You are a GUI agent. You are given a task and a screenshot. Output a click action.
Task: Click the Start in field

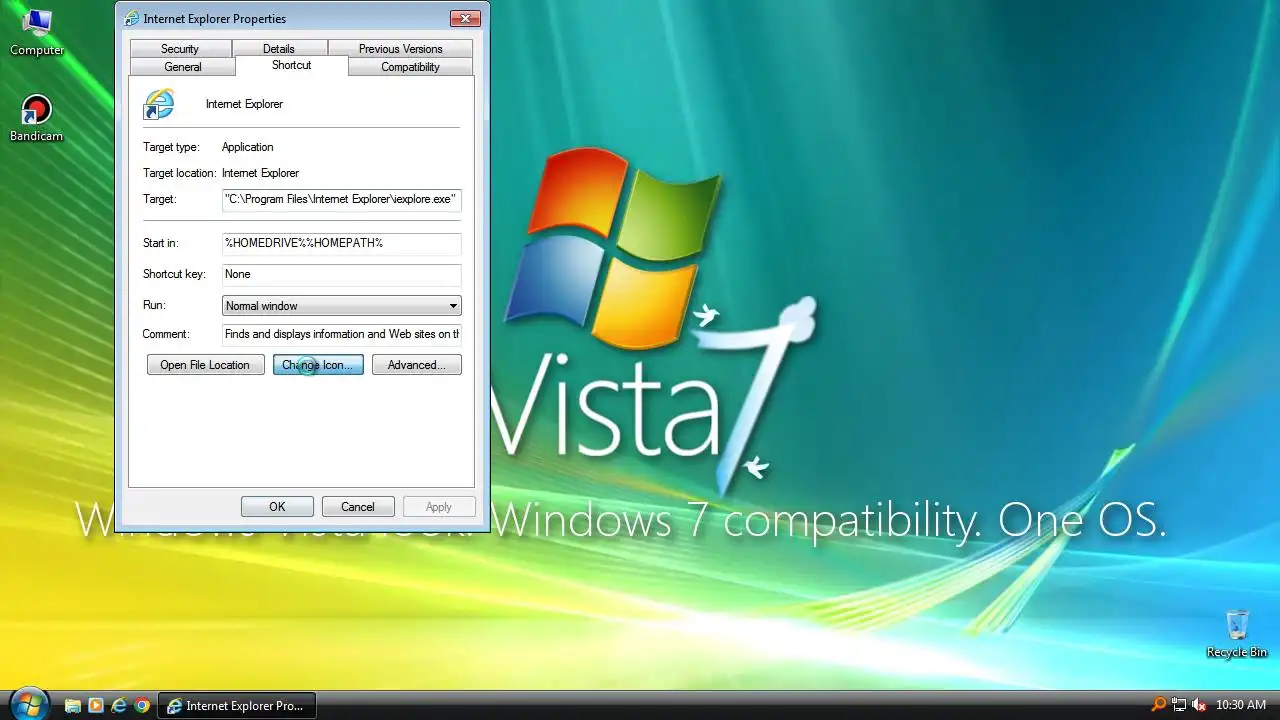tap(341, 243)
